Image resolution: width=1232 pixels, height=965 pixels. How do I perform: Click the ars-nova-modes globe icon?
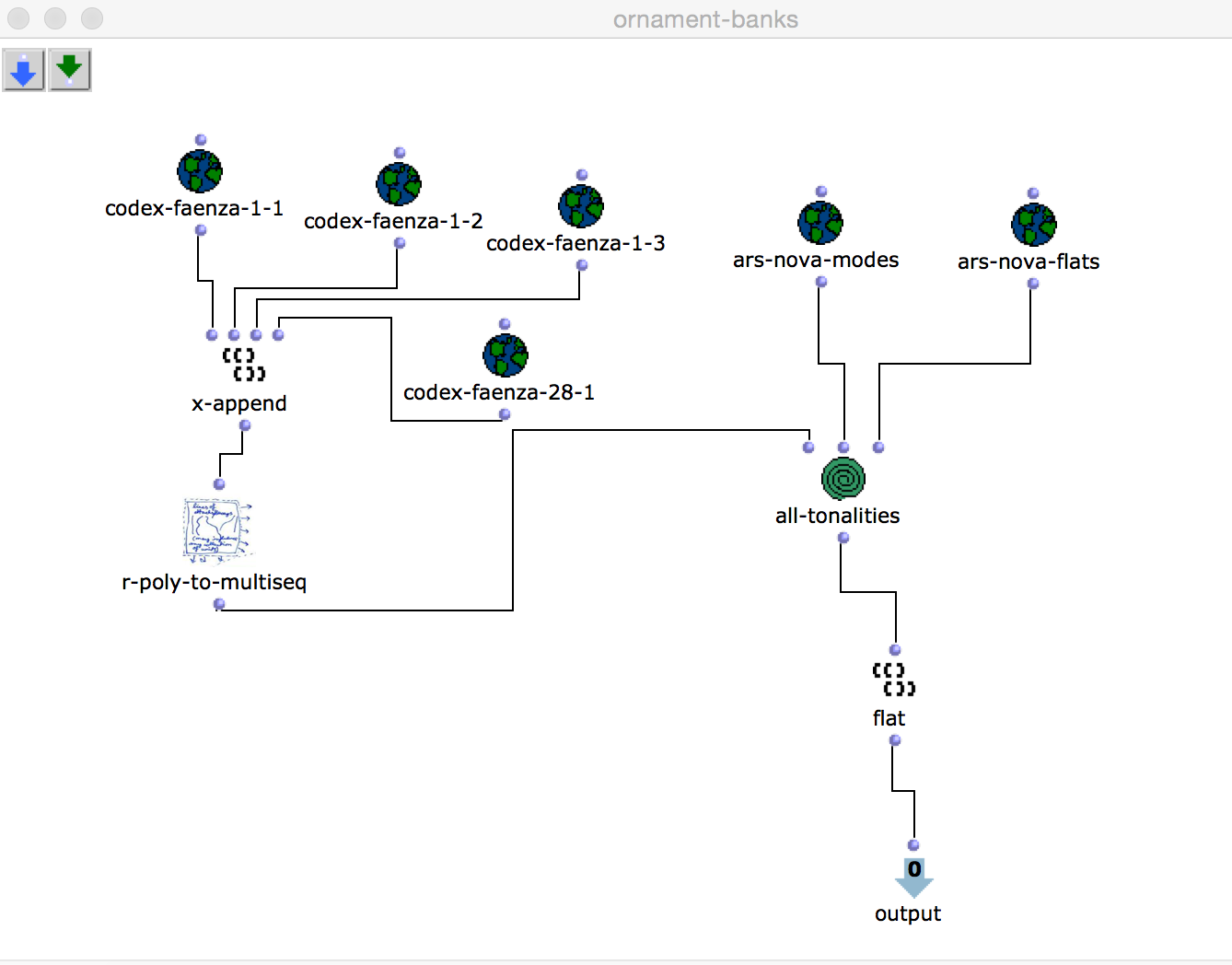[x=820, y=223]
